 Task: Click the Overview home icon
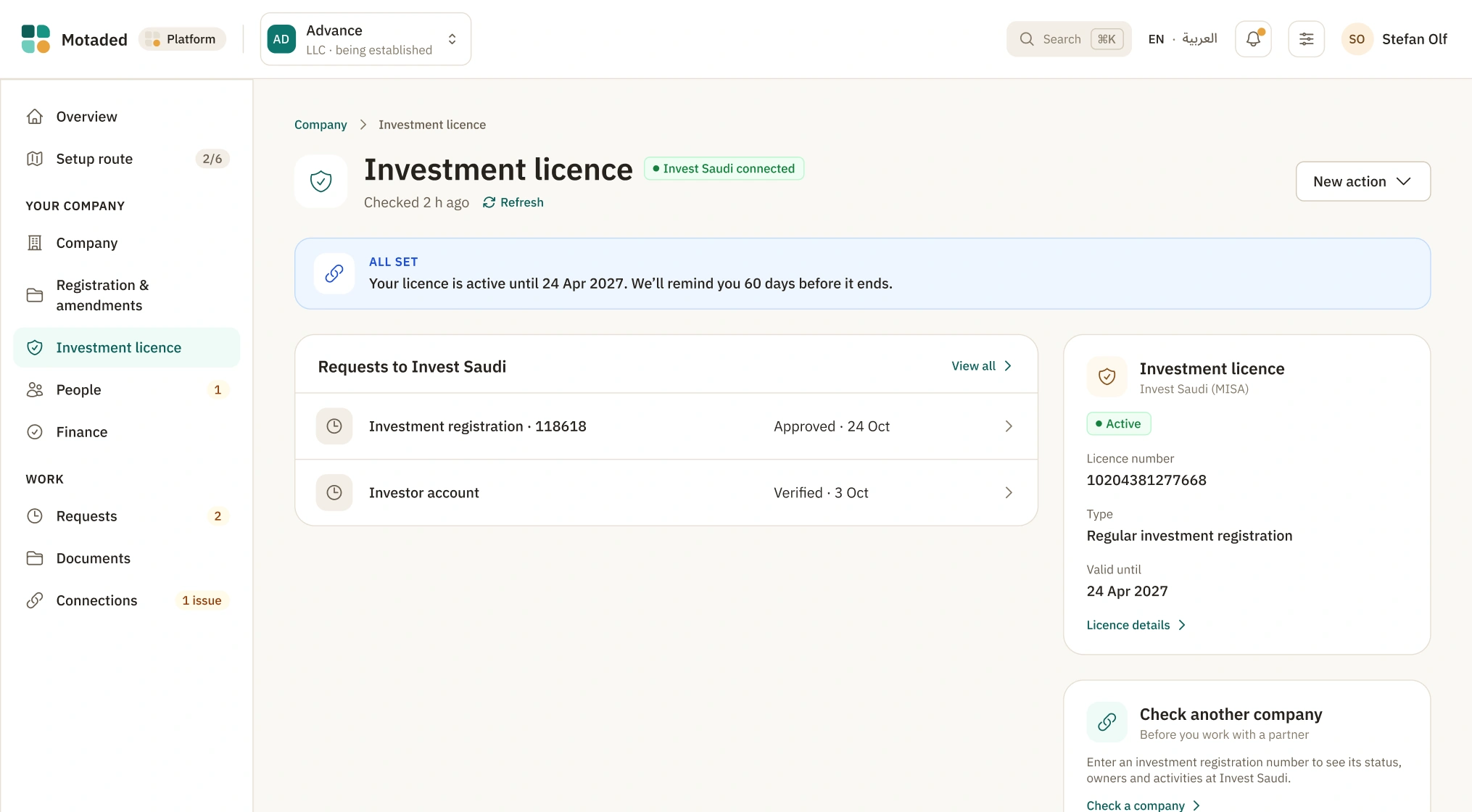tap(35, 117)
